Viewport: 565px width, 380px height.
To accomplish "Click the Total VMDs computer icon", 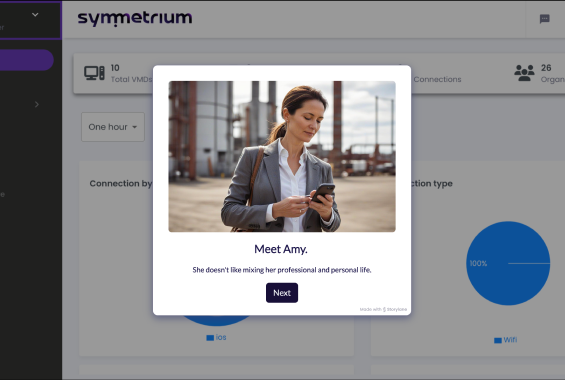I will click(94, 73).
